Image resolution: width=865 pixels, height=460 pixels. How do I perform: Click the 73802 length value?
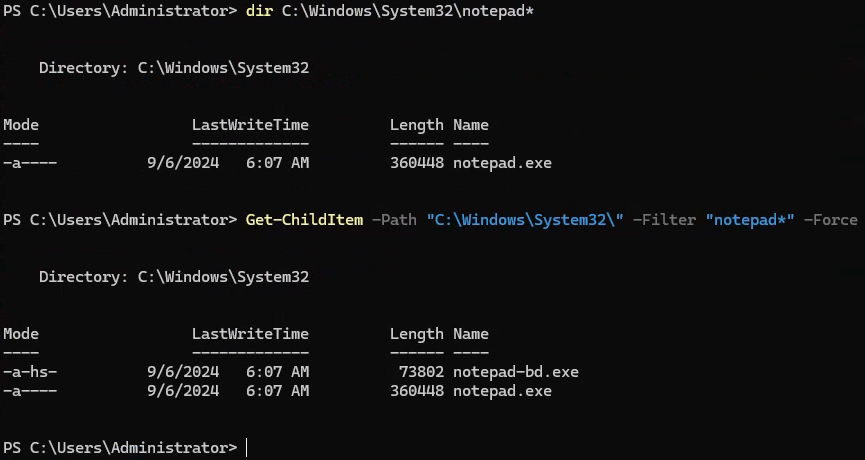tap(421, 372)
